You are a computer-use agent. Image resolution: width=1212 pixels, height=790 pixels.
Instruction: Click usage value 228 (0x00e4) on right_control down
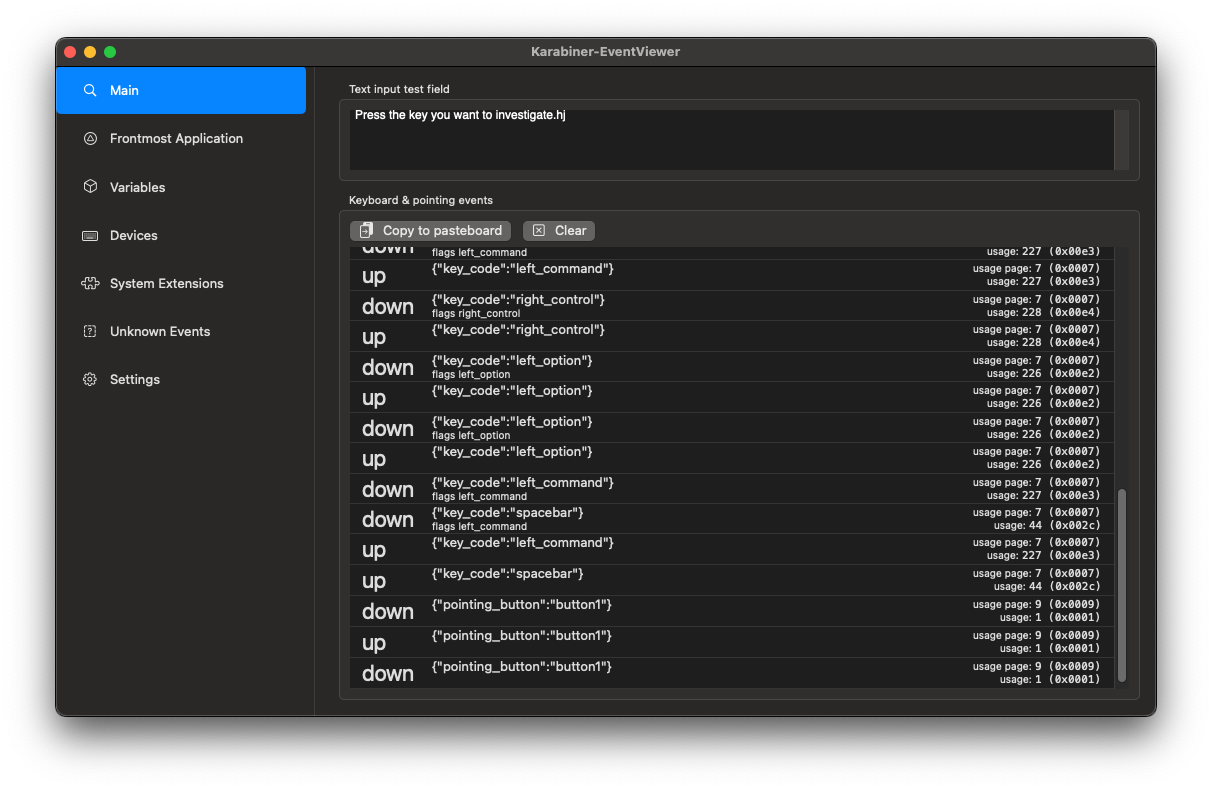coord(1043,313)
